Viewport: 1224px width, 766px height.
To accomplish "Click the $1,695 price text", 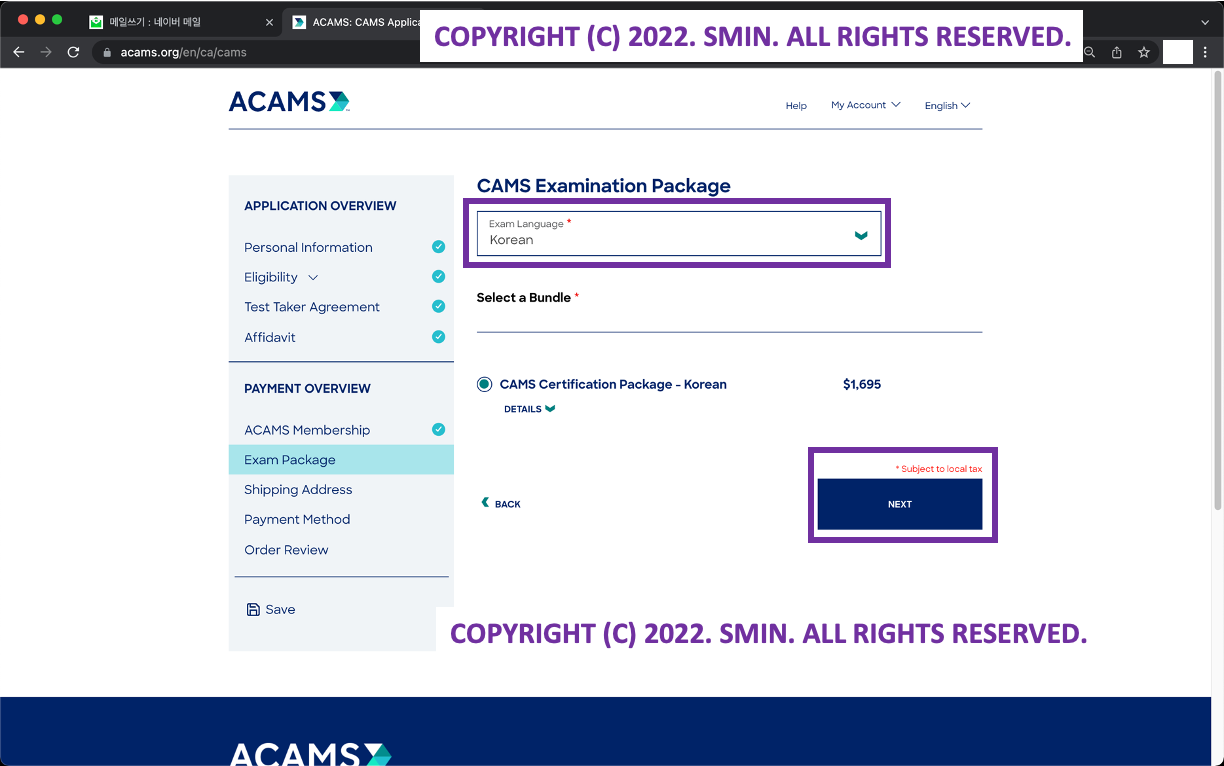I will pyautogui.click(x=862, y=384).
